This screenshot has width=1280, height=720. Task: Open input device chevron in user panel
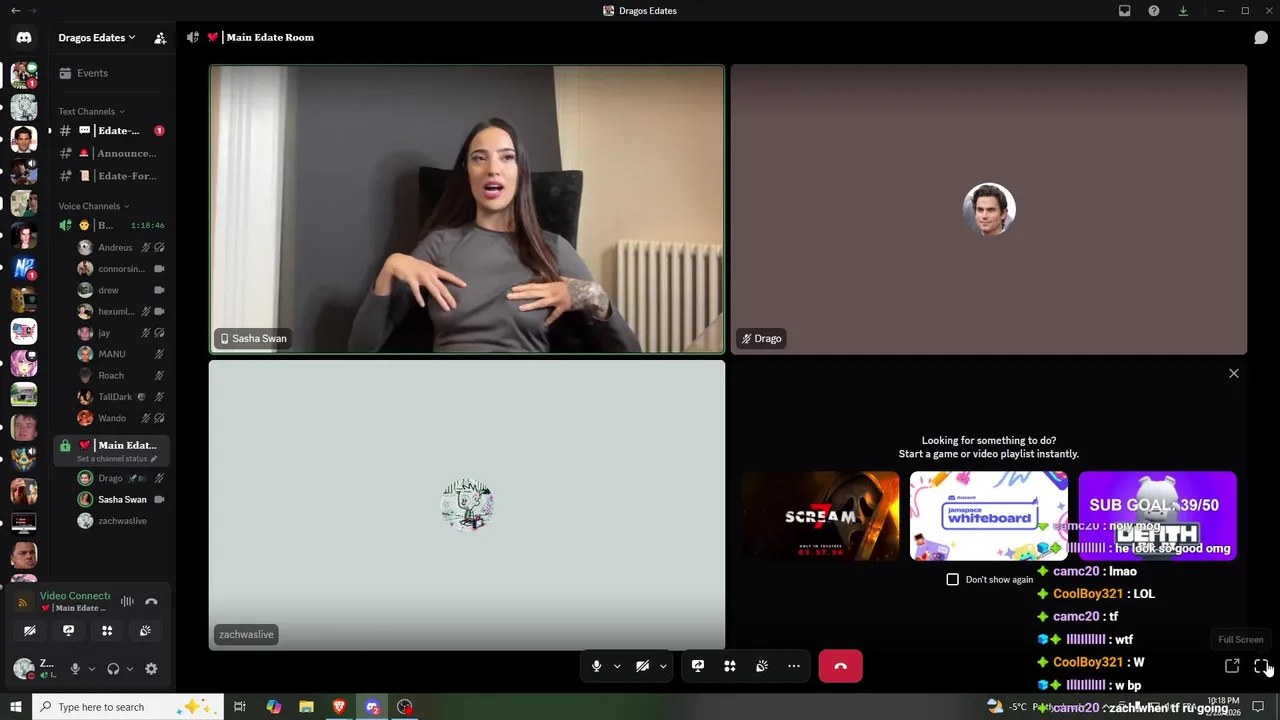tap(91, 669)
